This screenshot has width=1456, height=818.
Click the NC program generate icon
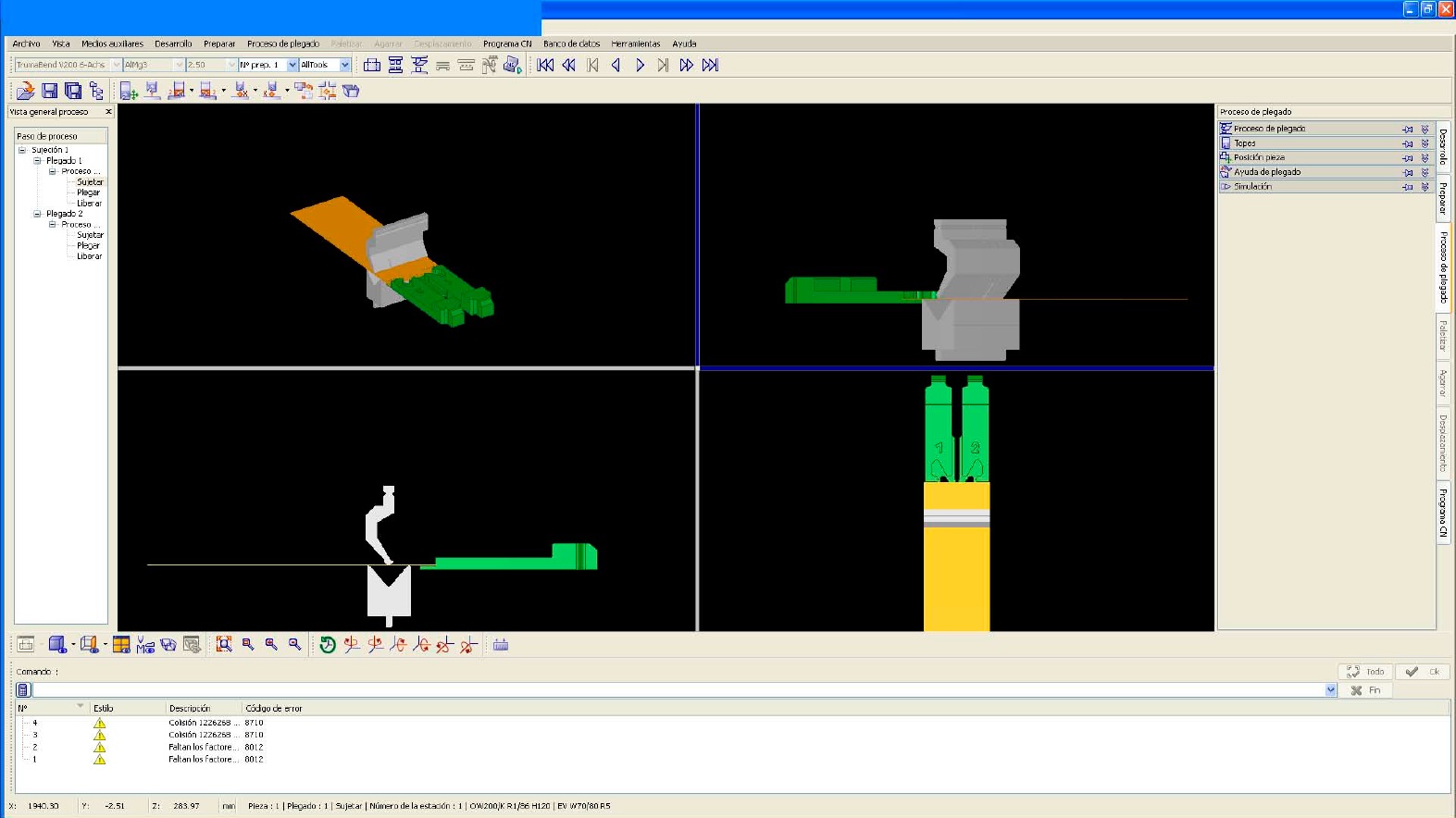512,65
